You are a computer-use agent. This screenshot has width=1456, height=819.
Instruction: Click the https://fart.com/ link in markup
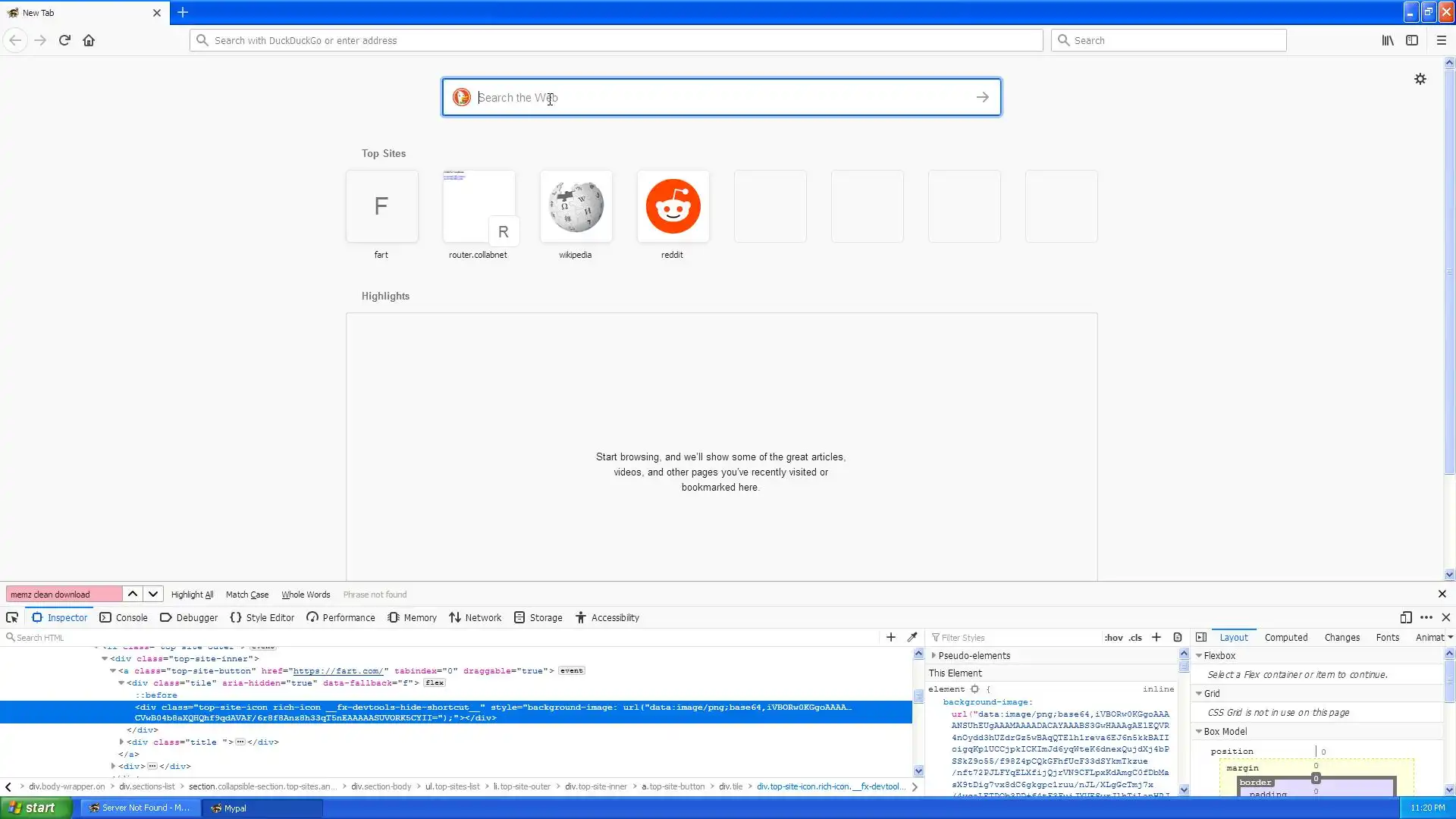[x=337, y=671]
